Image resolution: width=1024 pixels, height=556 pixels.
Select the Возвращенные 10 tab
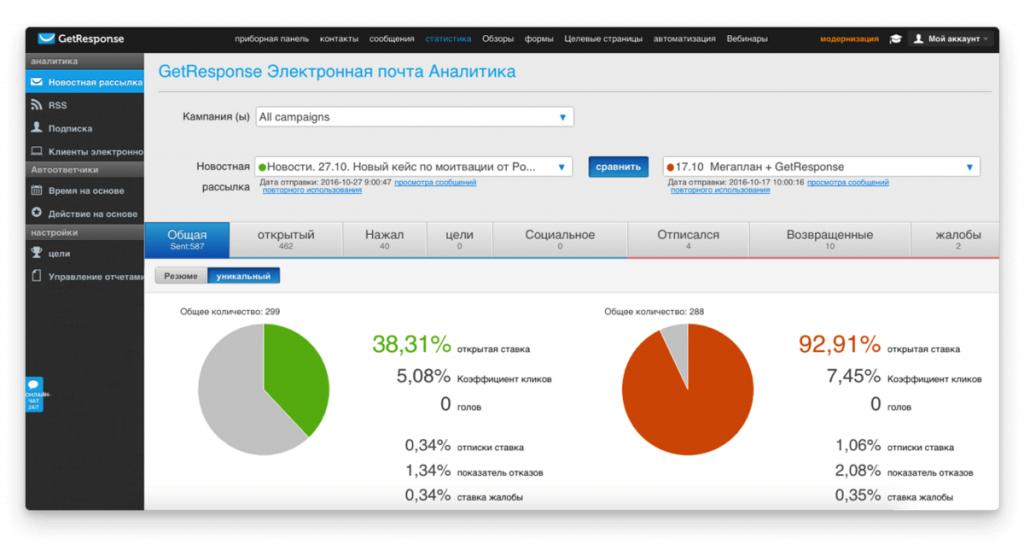tap(829, 239)
